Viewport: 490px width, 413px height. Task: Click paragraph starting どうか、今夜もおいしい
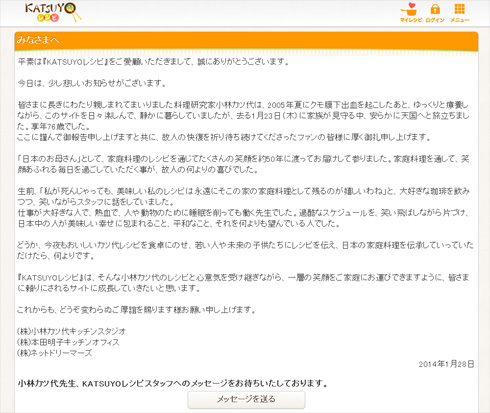(245, 250)
